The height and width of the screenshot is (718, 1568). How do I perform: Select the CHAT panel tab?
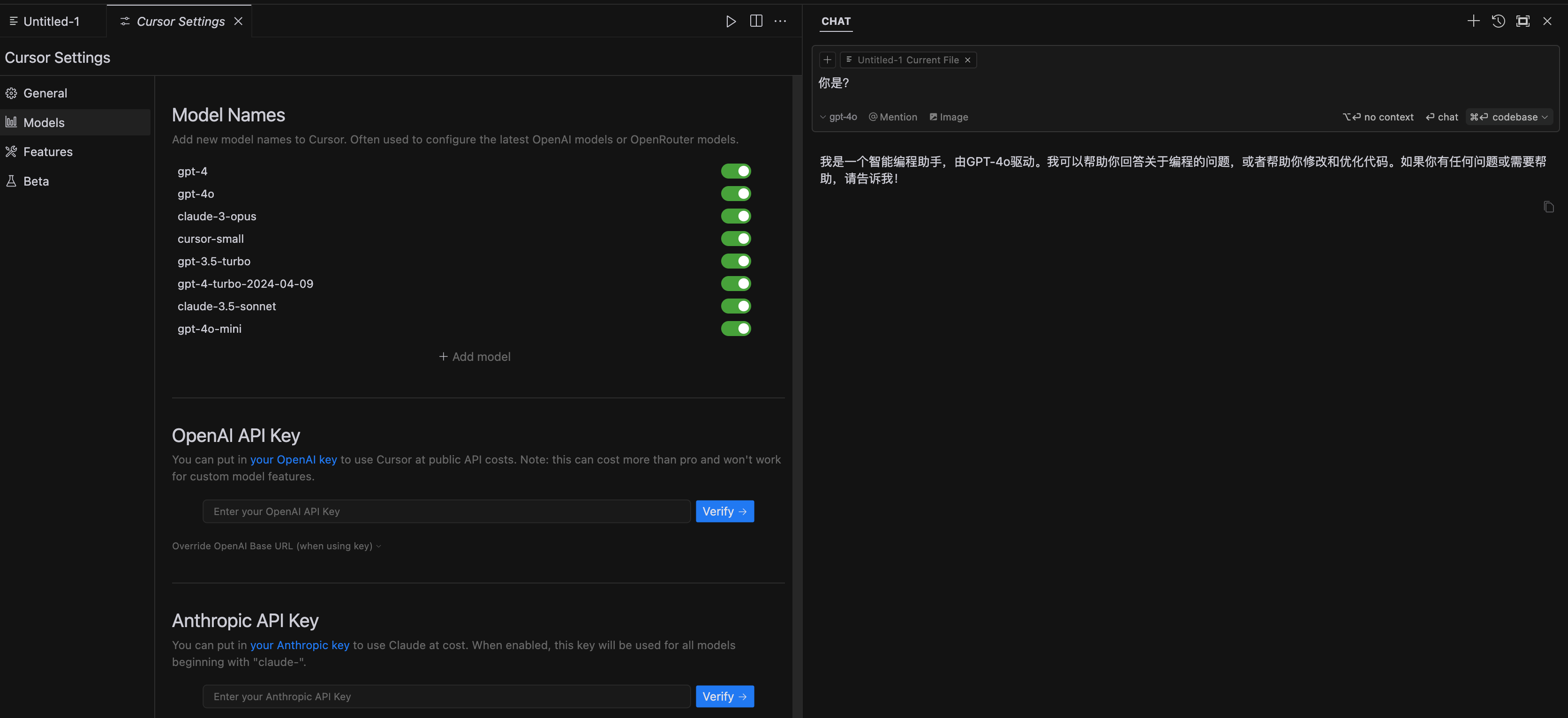tap(836, 21)
